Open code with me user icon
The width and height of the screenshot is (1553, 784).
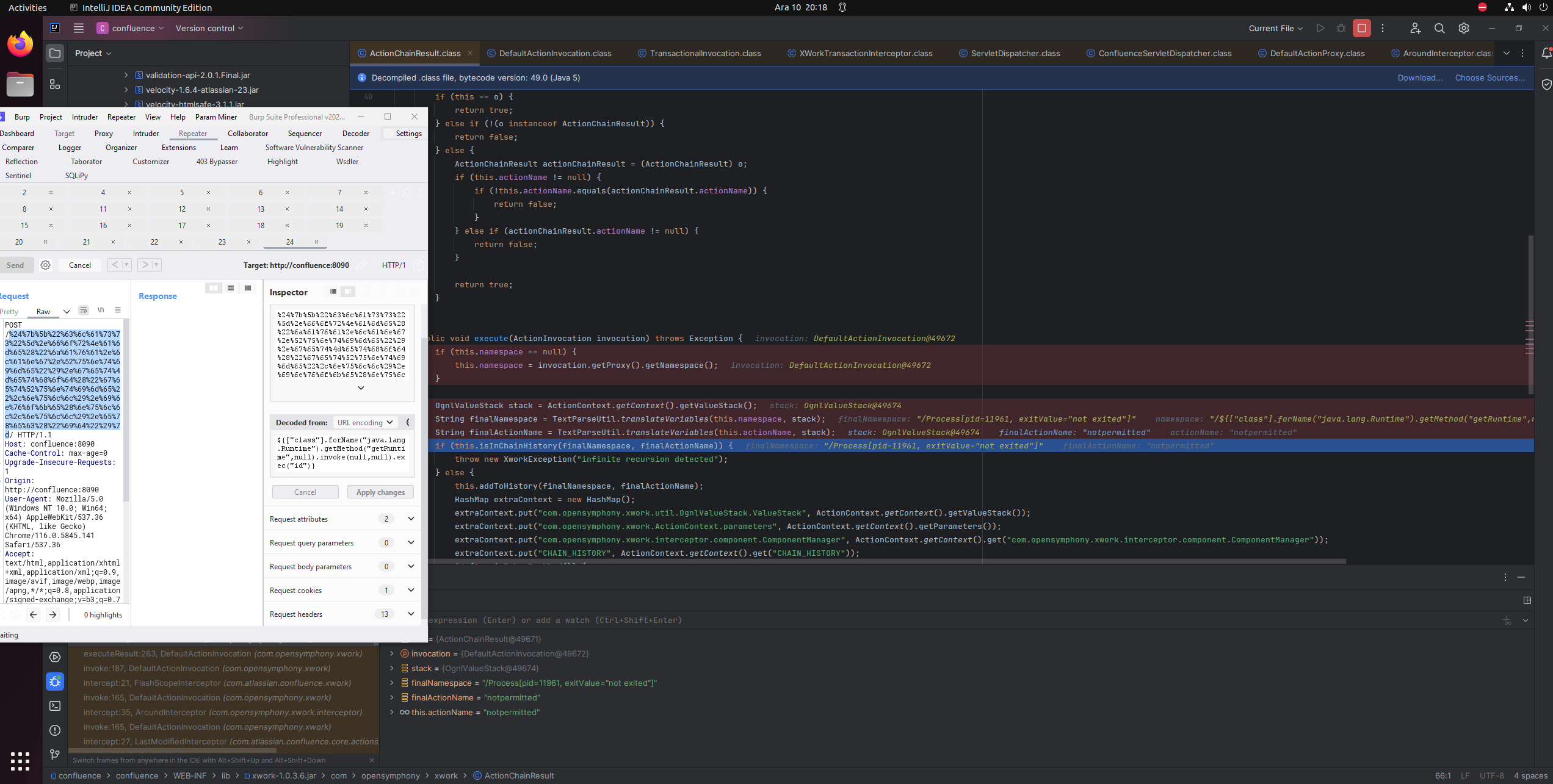(x=1415, y=28)
